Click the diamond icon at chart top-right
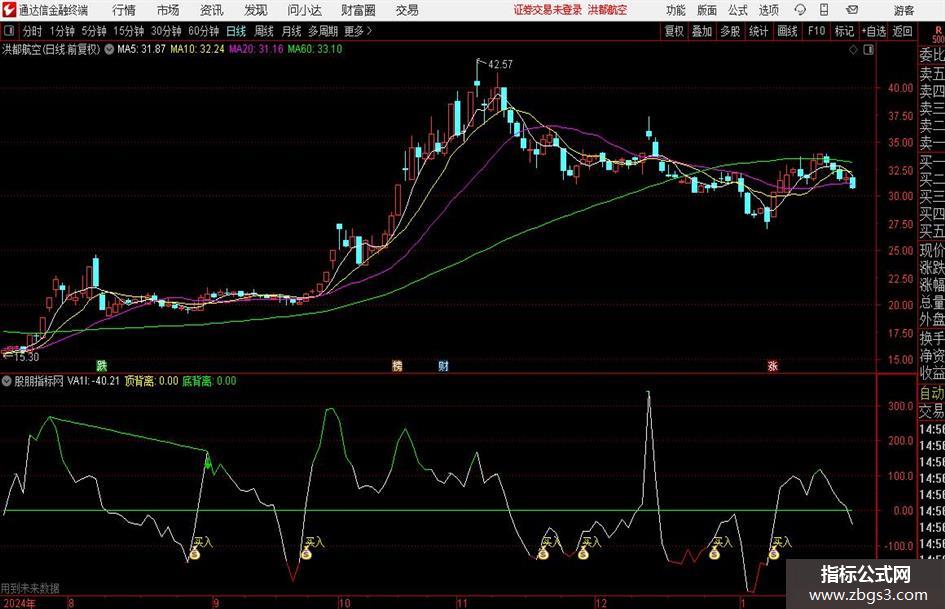 click(x=853, y=50)
